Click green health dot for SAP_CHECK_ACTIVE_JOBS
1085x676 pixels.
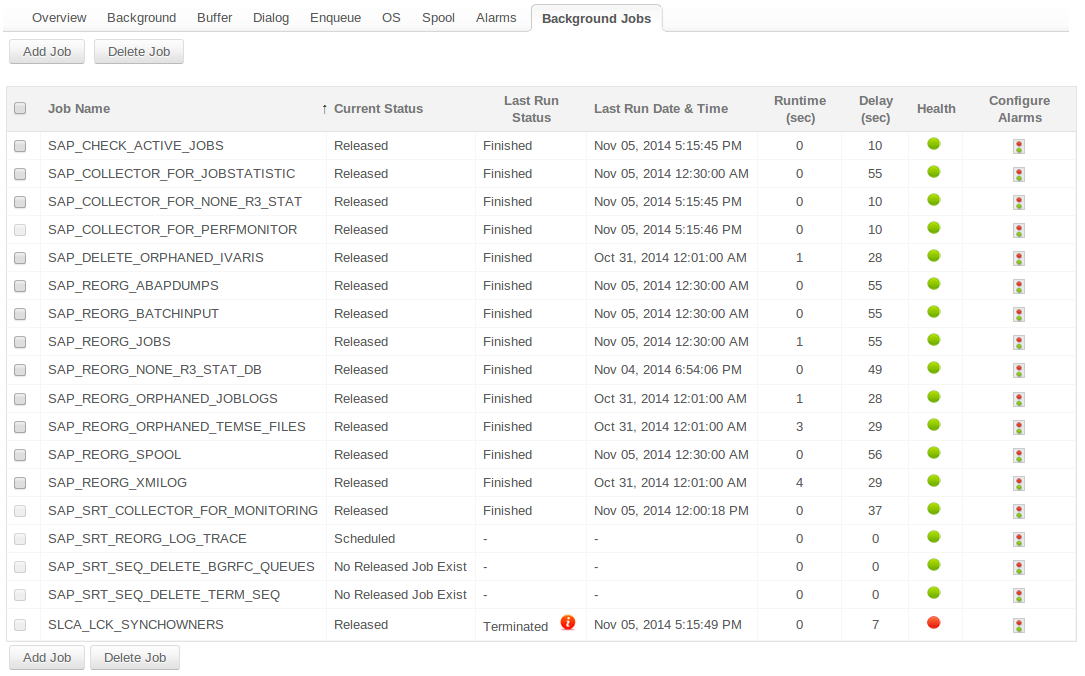933,143
